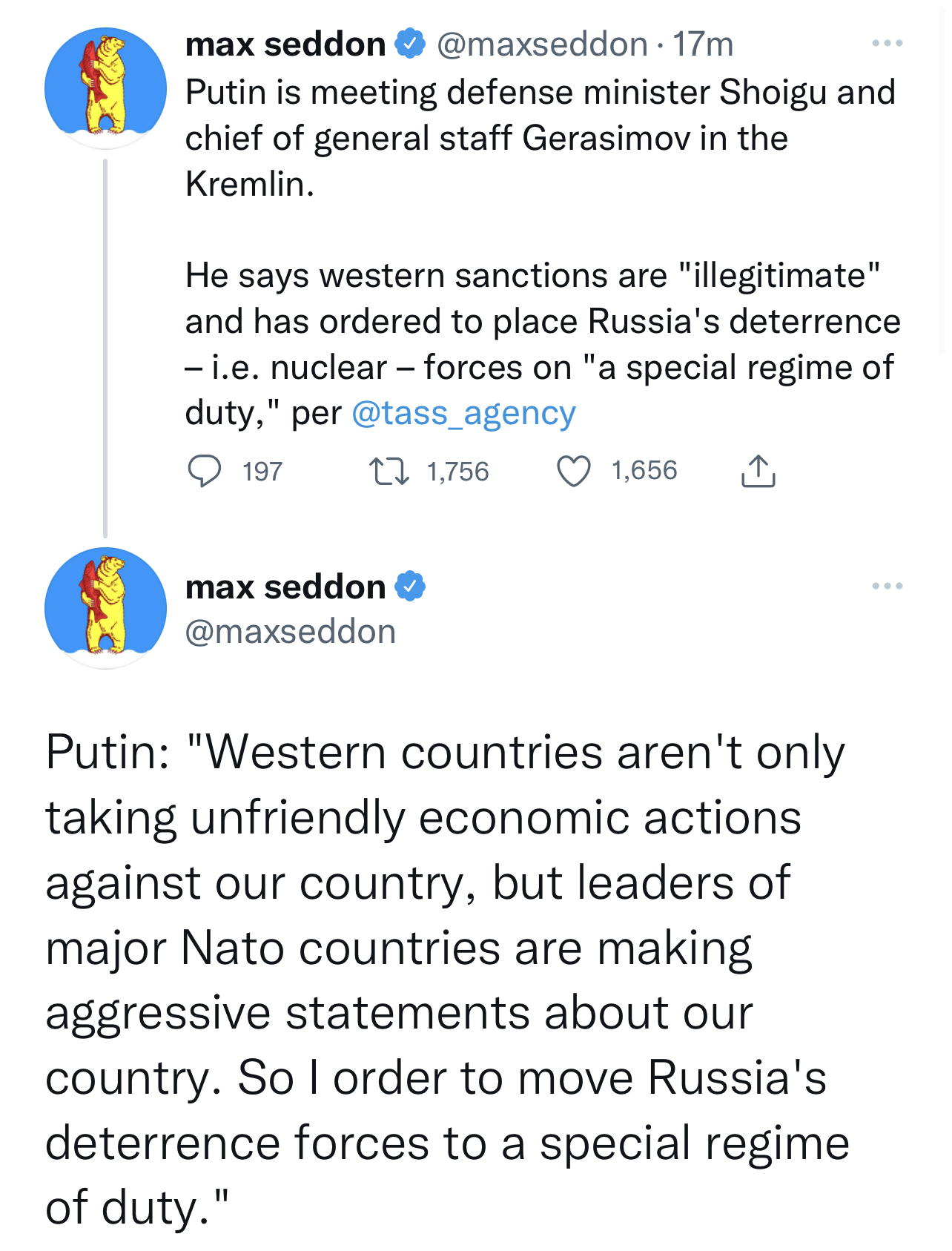Click verified badge on first tweet
Image resolution: width=952 pixels, height=1251 pixels.
click(410, 44)
